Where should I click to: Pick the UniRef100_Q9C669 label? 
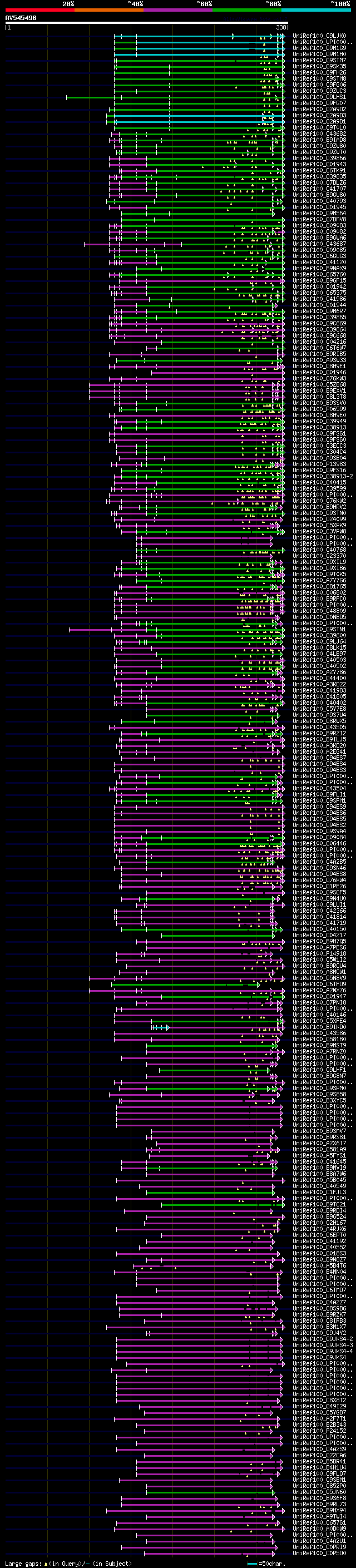[x=319, y=323]
